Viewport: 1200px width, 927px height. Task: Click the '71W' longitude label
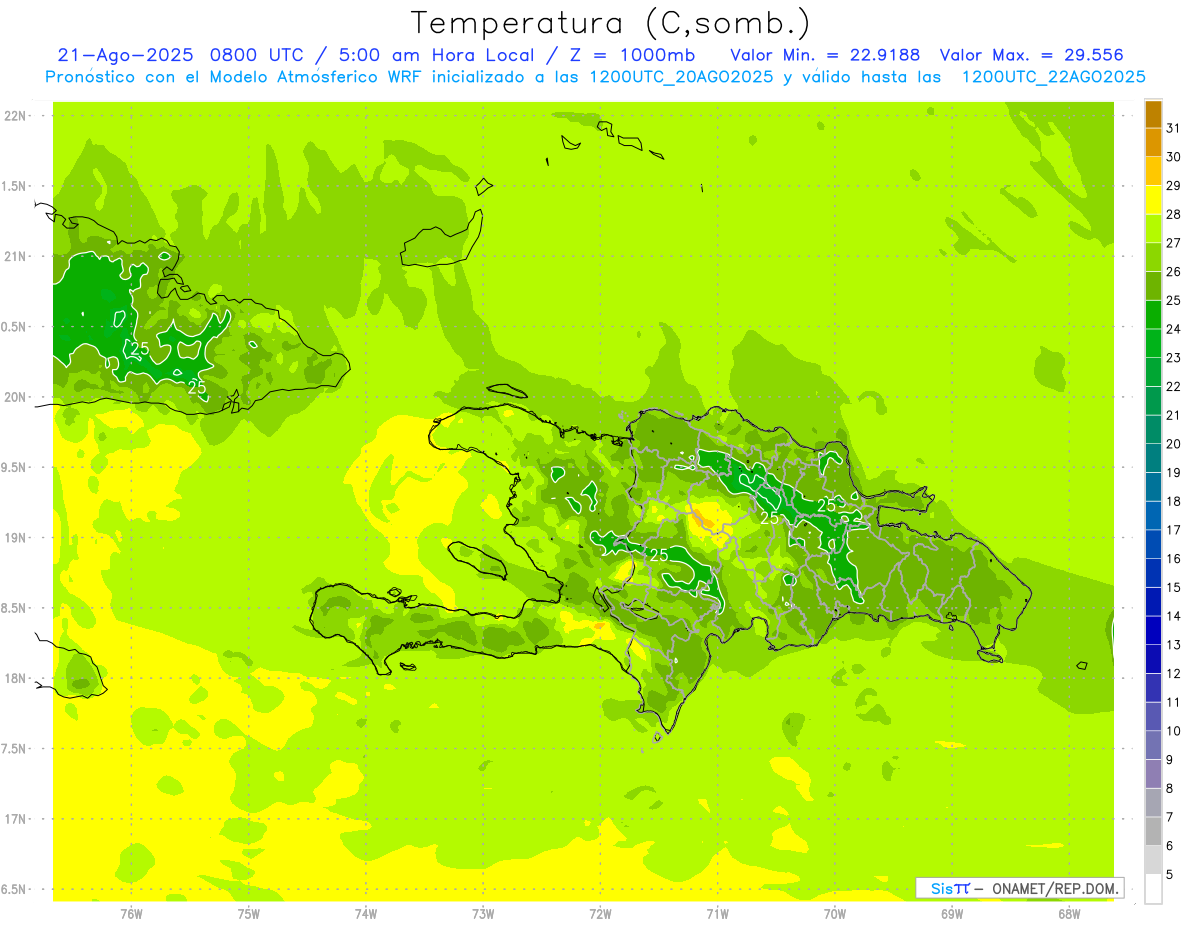click(x=717, y=914)
